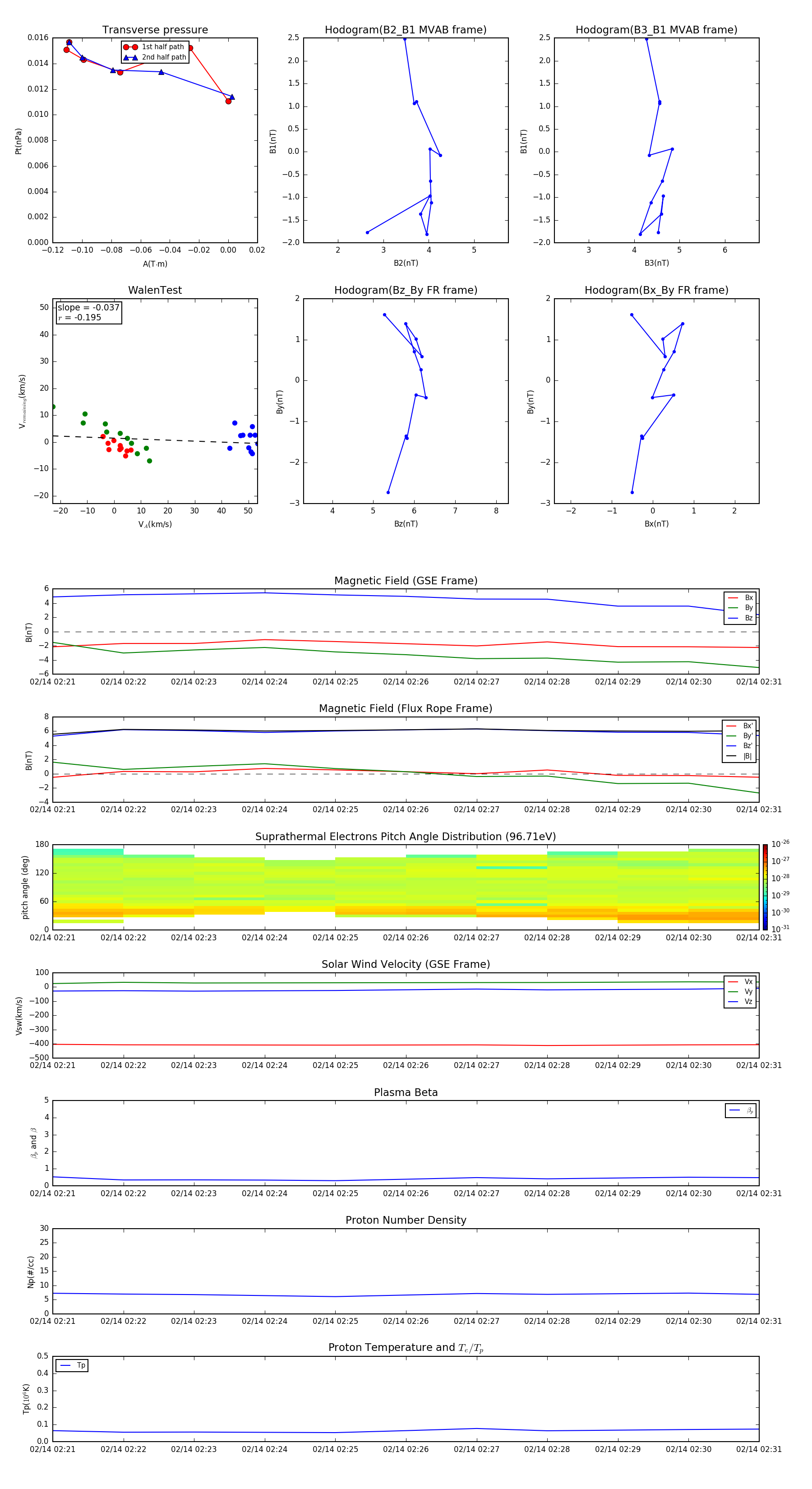
Task: Click the 'Vx' legend entry
Action: tap(740, 981)
